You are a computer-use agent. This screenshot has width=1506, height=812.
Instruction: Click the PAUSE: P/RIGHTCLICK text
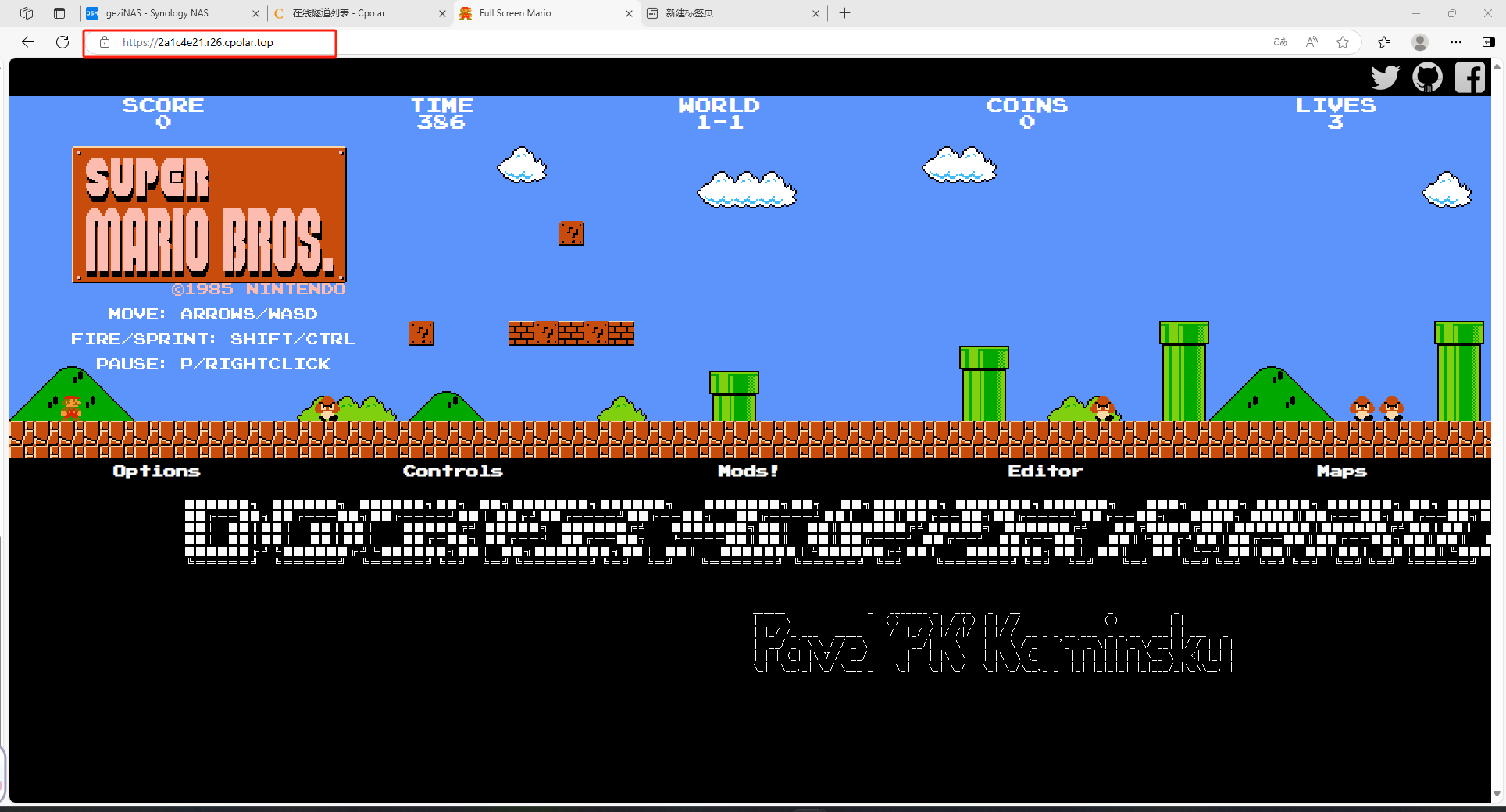tap(213, 364)
